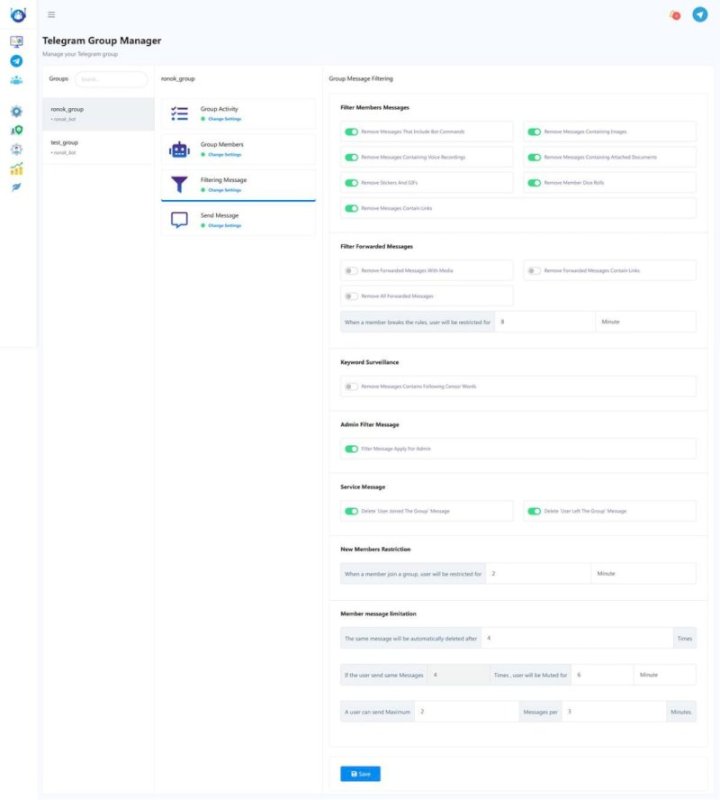
Task: Select the Send Message settings tab
Action: coord(238,220)
